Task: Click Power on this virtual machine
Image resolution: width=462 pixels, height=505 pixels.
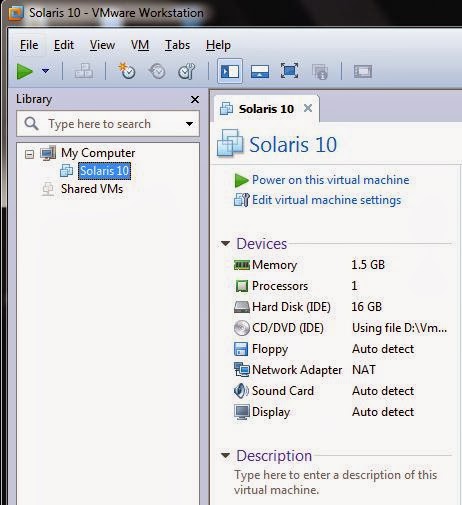Action: (x=330, y=180)
